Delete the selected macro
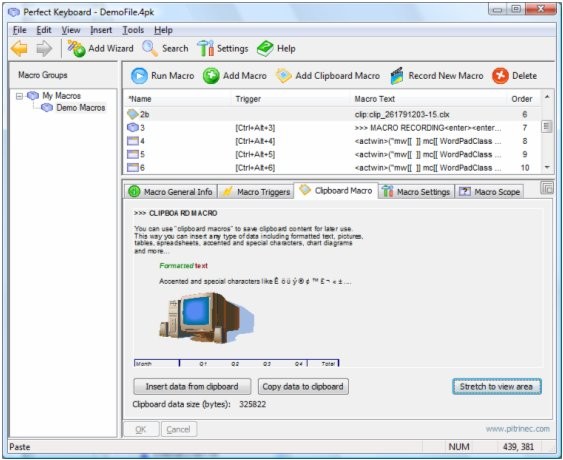Viewport: 563px width, 460px height. coord(515,76)
